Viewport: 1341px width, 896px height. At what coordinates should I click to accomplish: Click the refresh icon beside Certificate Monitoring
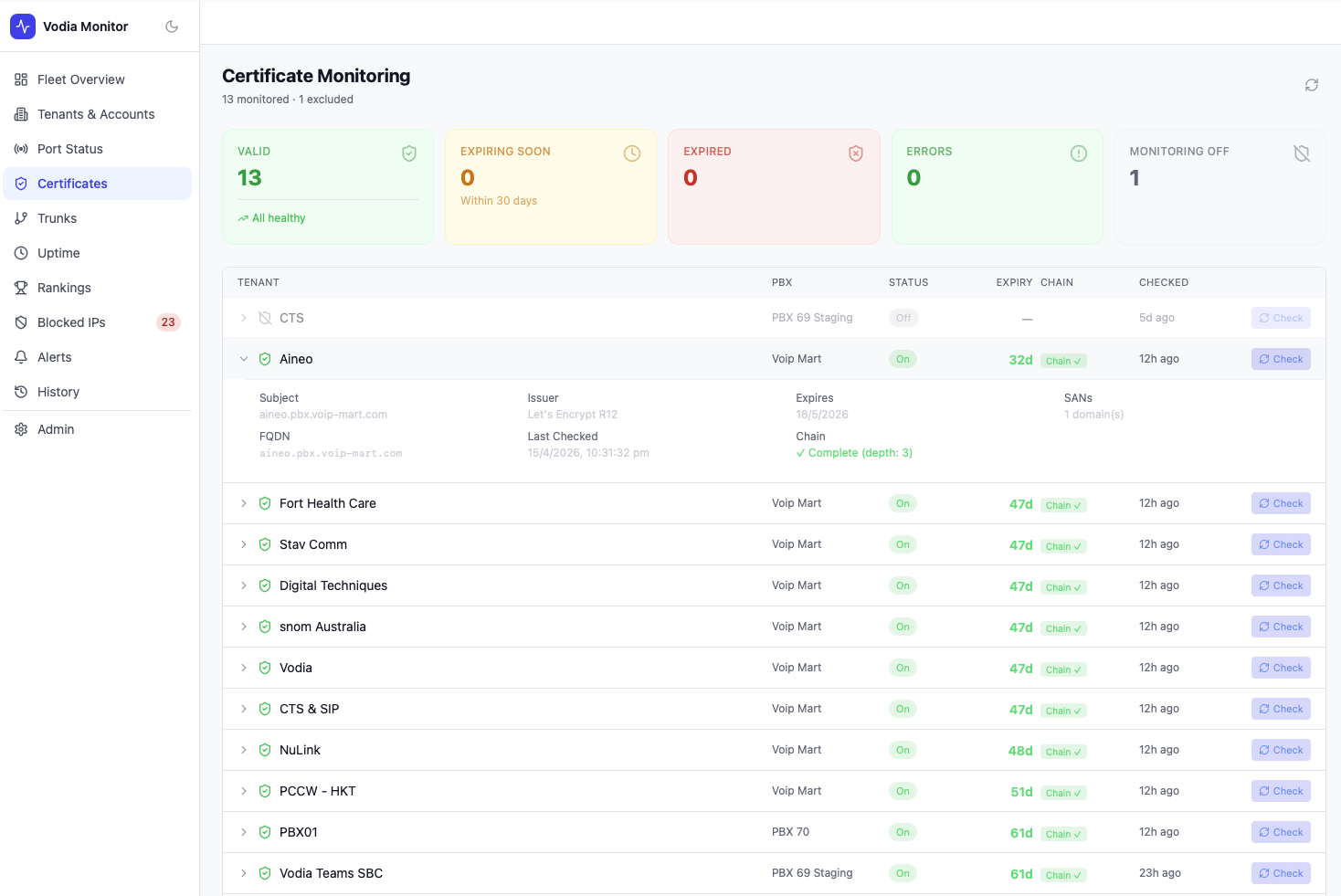tap(1311, 85)
